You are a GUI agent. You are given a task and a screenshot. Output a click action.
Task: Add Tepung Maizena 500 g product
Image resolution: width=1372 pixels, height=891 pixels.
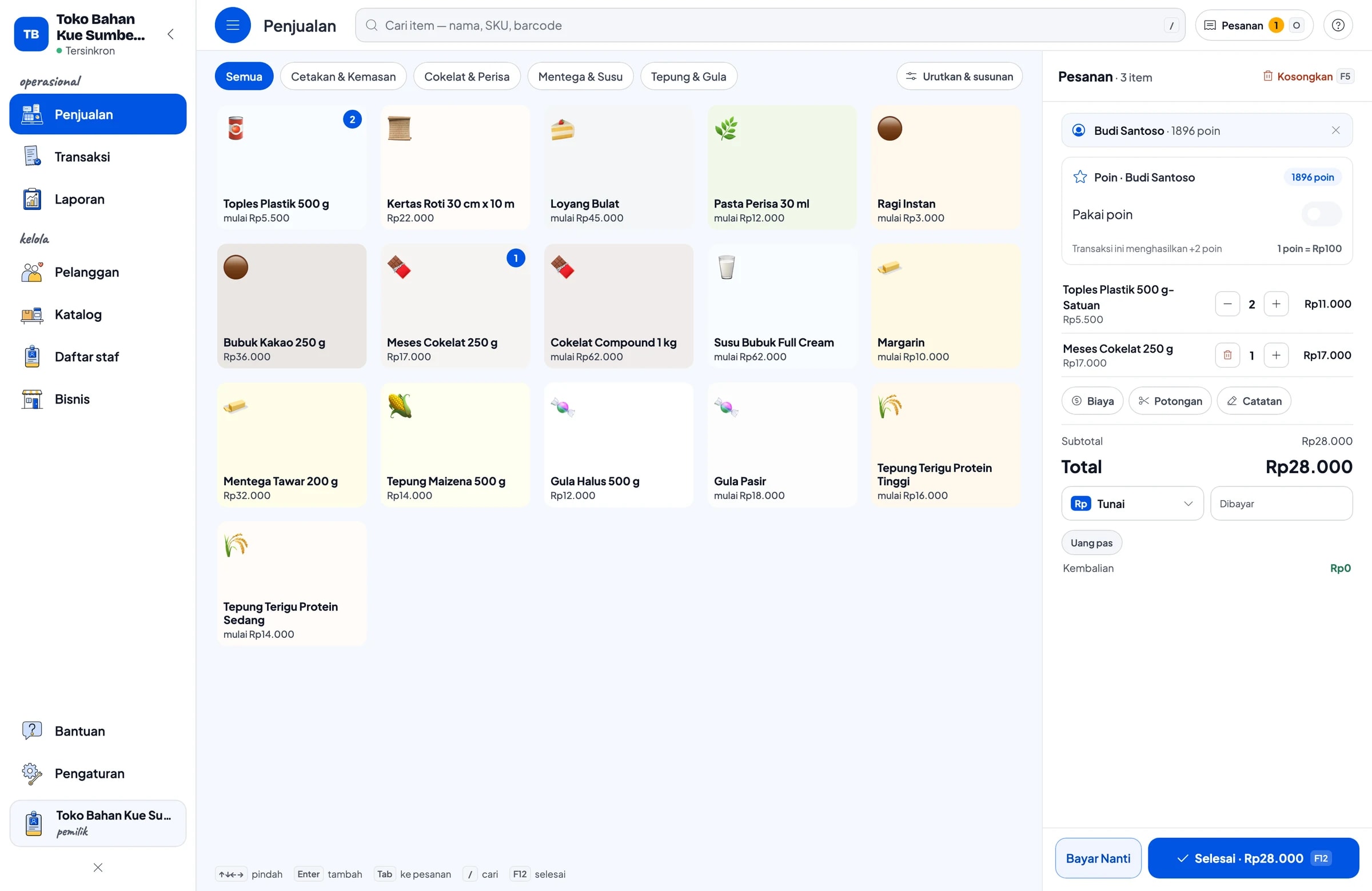[455, 445]
